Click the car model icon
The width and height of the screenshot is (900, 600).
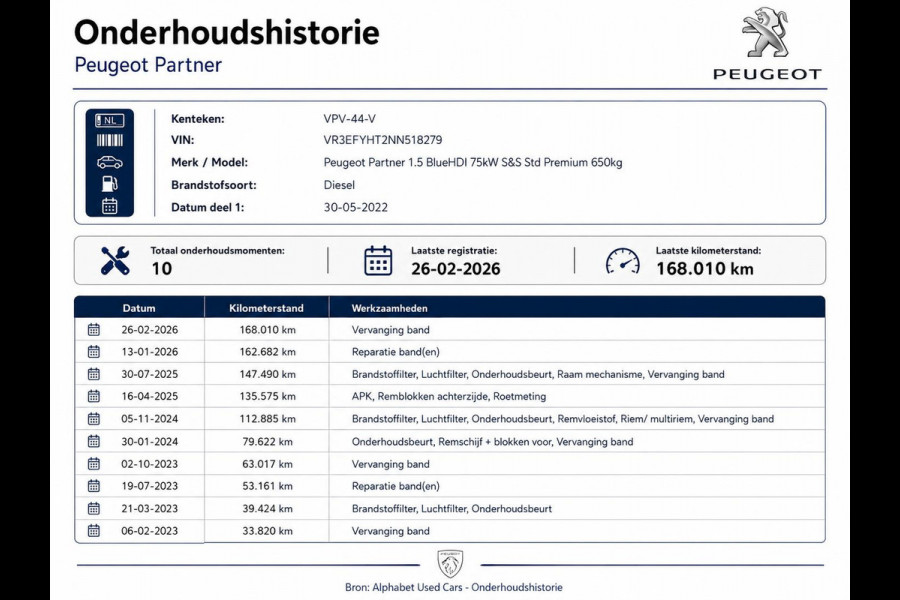click(110, 162)
